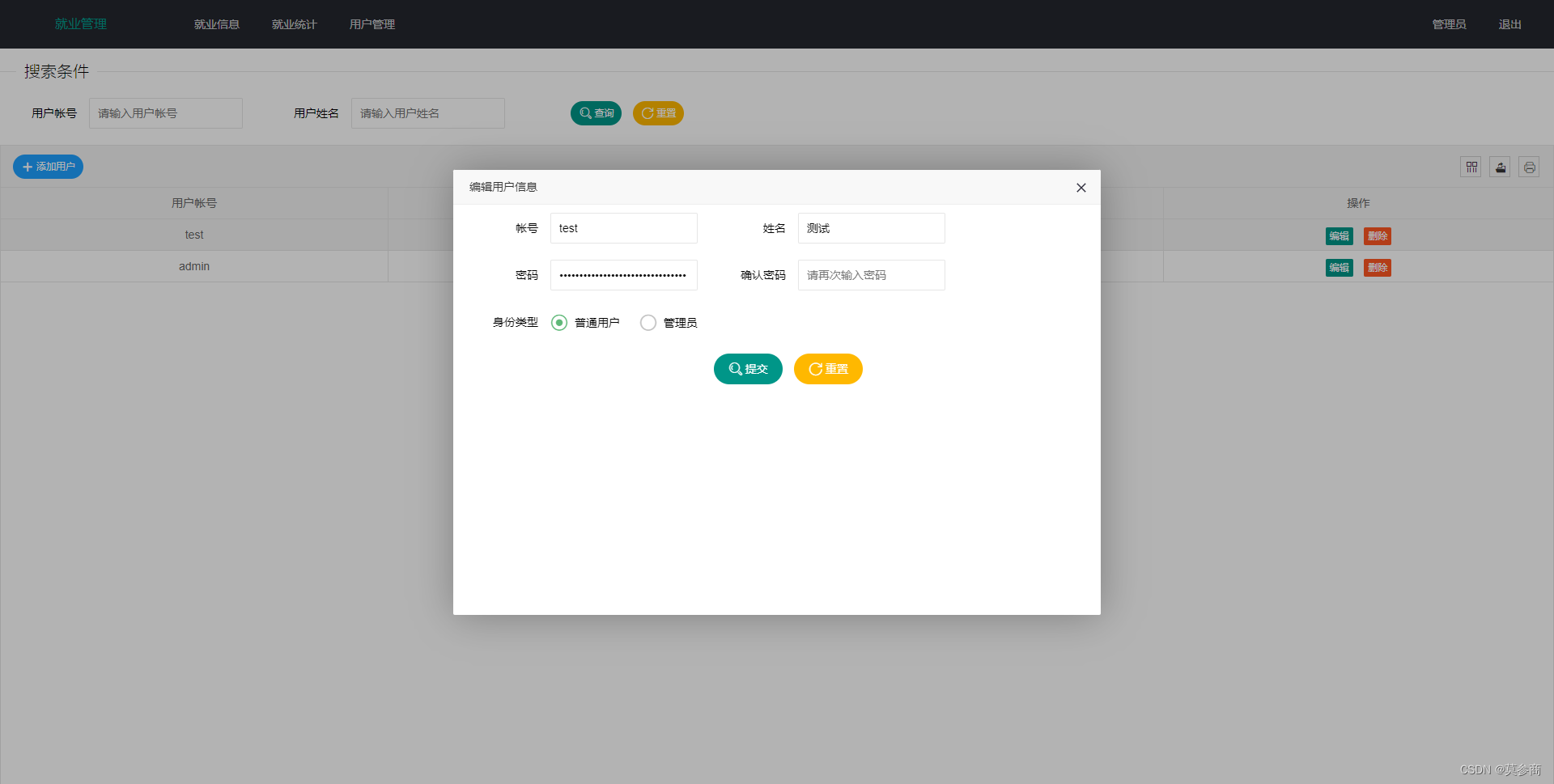Open the 就业信息 menu item
Screen dimensions: 1554x784
[x=217, y=24]
